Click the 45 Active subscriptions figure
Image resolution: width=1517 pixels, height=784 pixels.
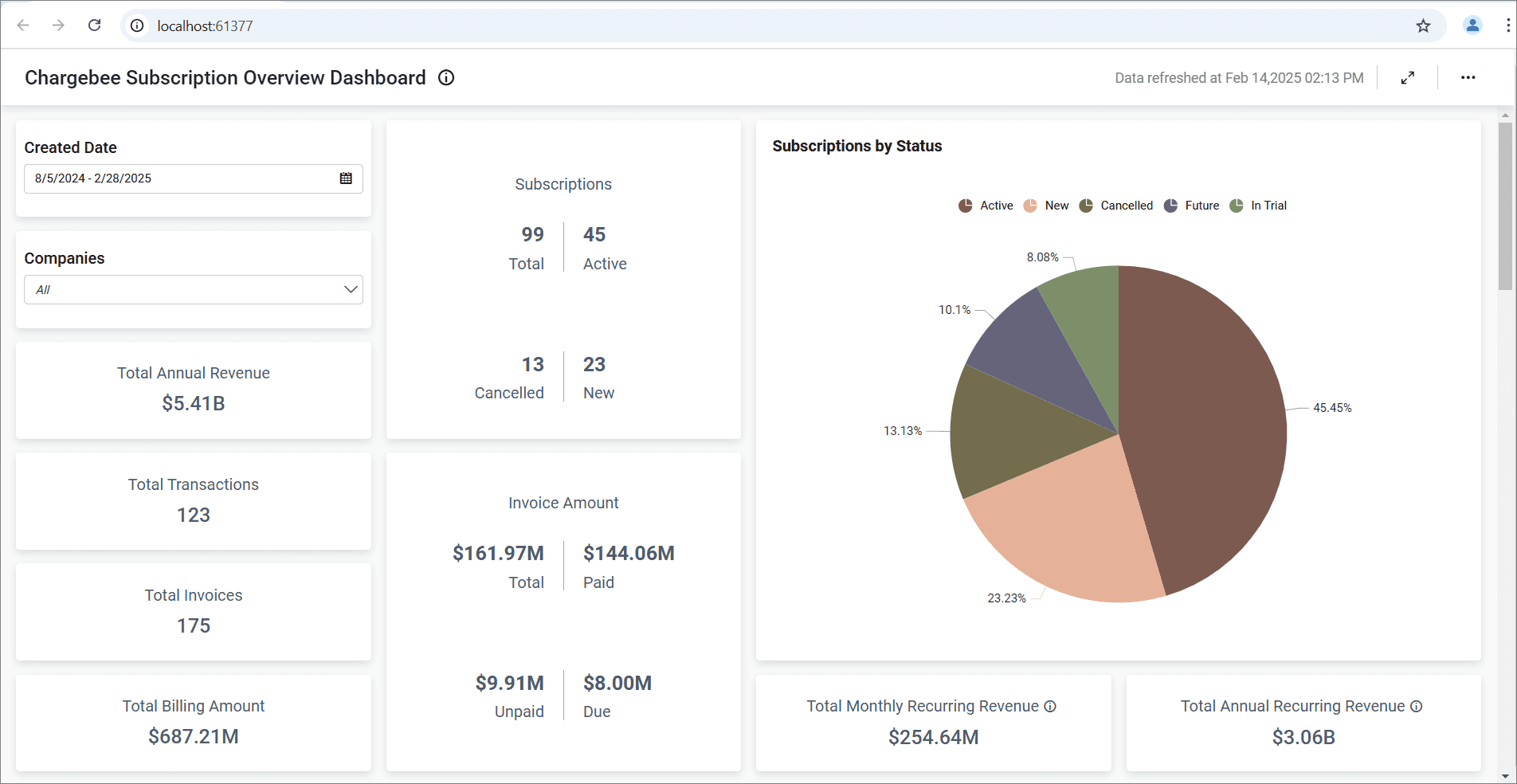[x=594, y=235]
